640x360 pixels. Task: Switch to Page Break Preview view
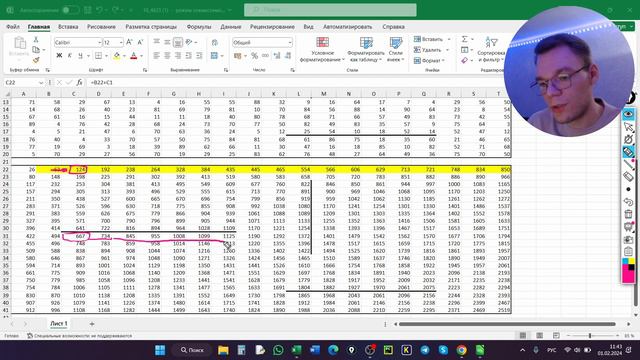tap(556, 336)
